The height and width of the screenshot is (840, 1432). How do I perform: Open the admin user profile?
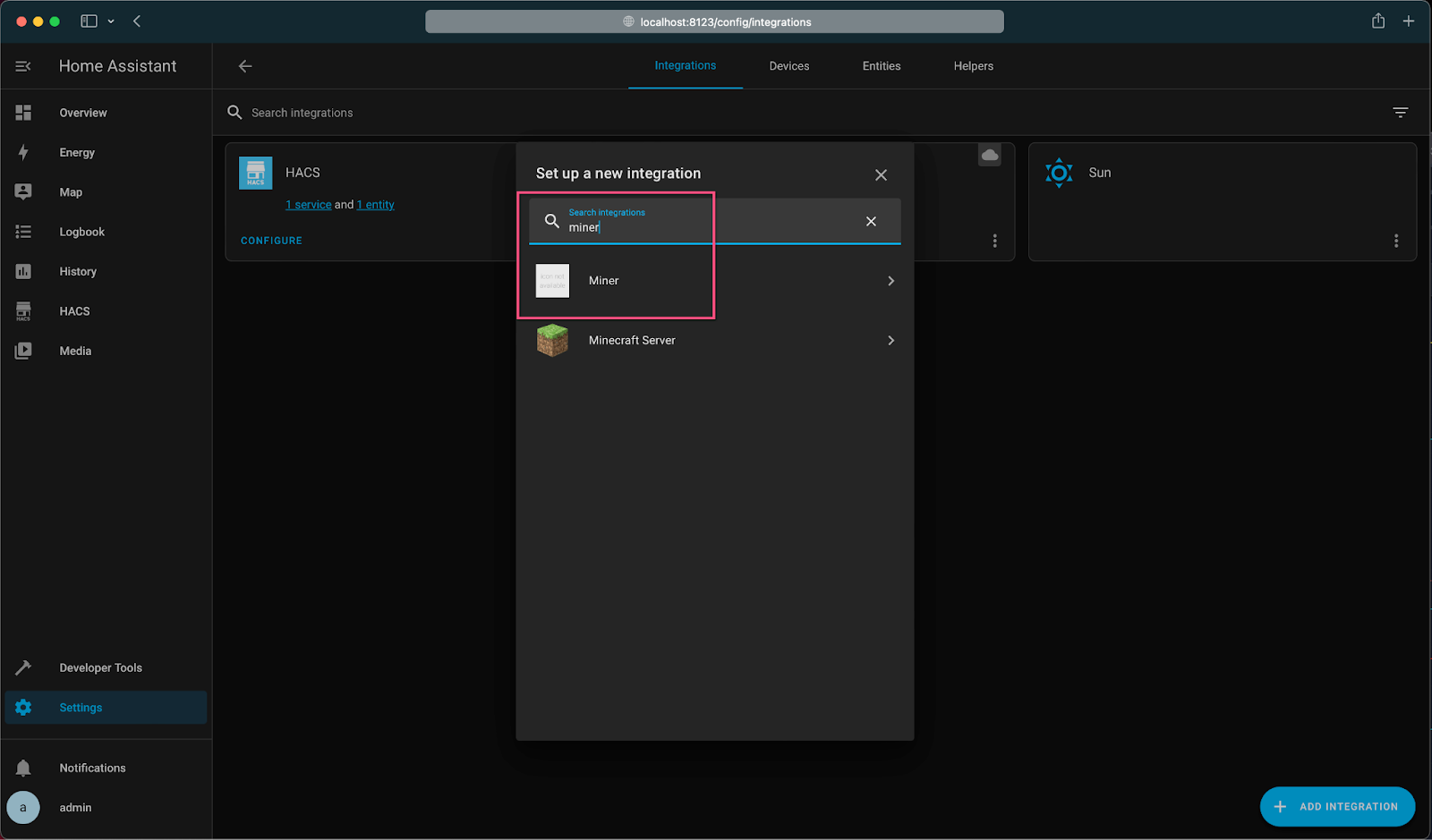(x=106, y=807)
